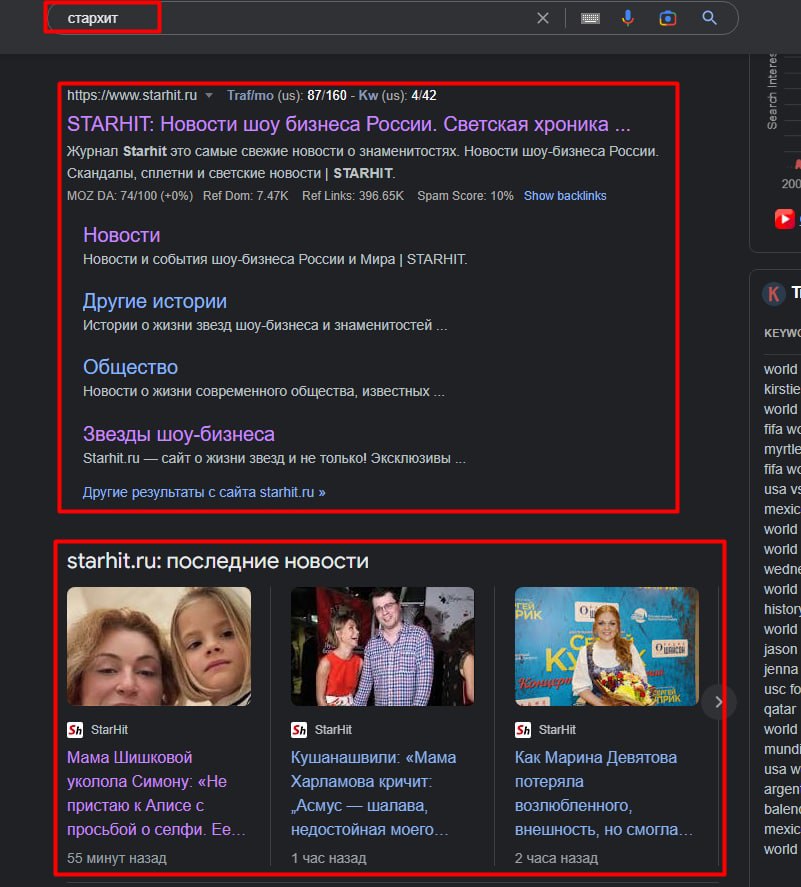
Task: Select the 55 минут назад timestamp
Action: pos(117,858)
